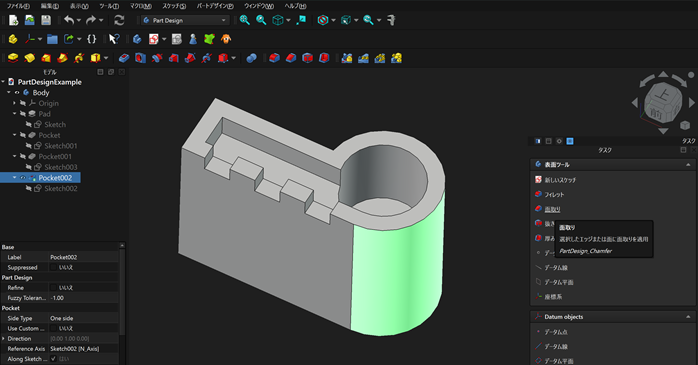Toggle the Suppressed property checkbox

coord(53,268)
